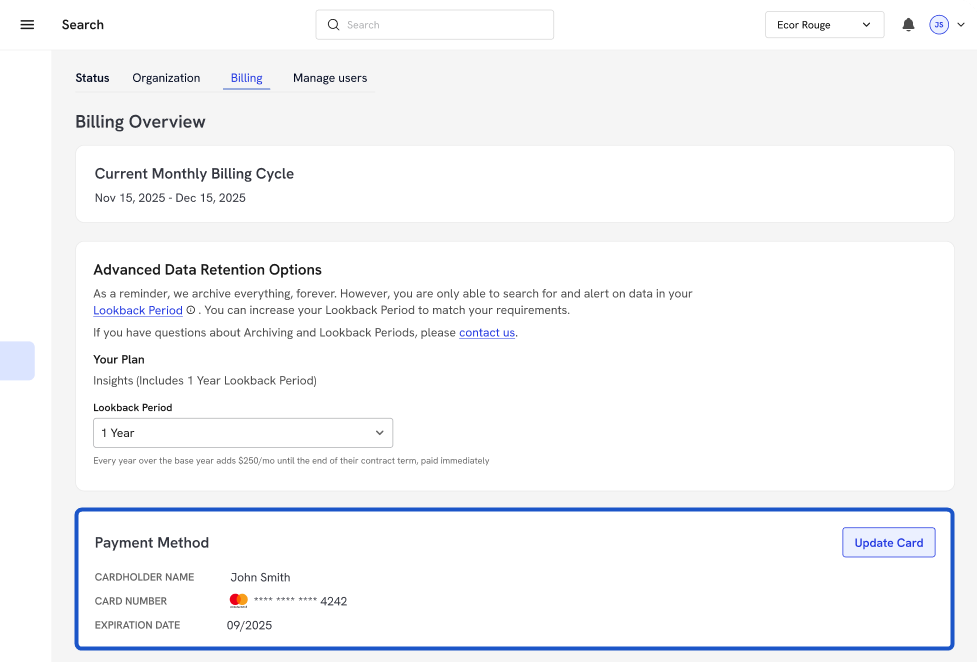Click the masked card number ending 4242

300,602
